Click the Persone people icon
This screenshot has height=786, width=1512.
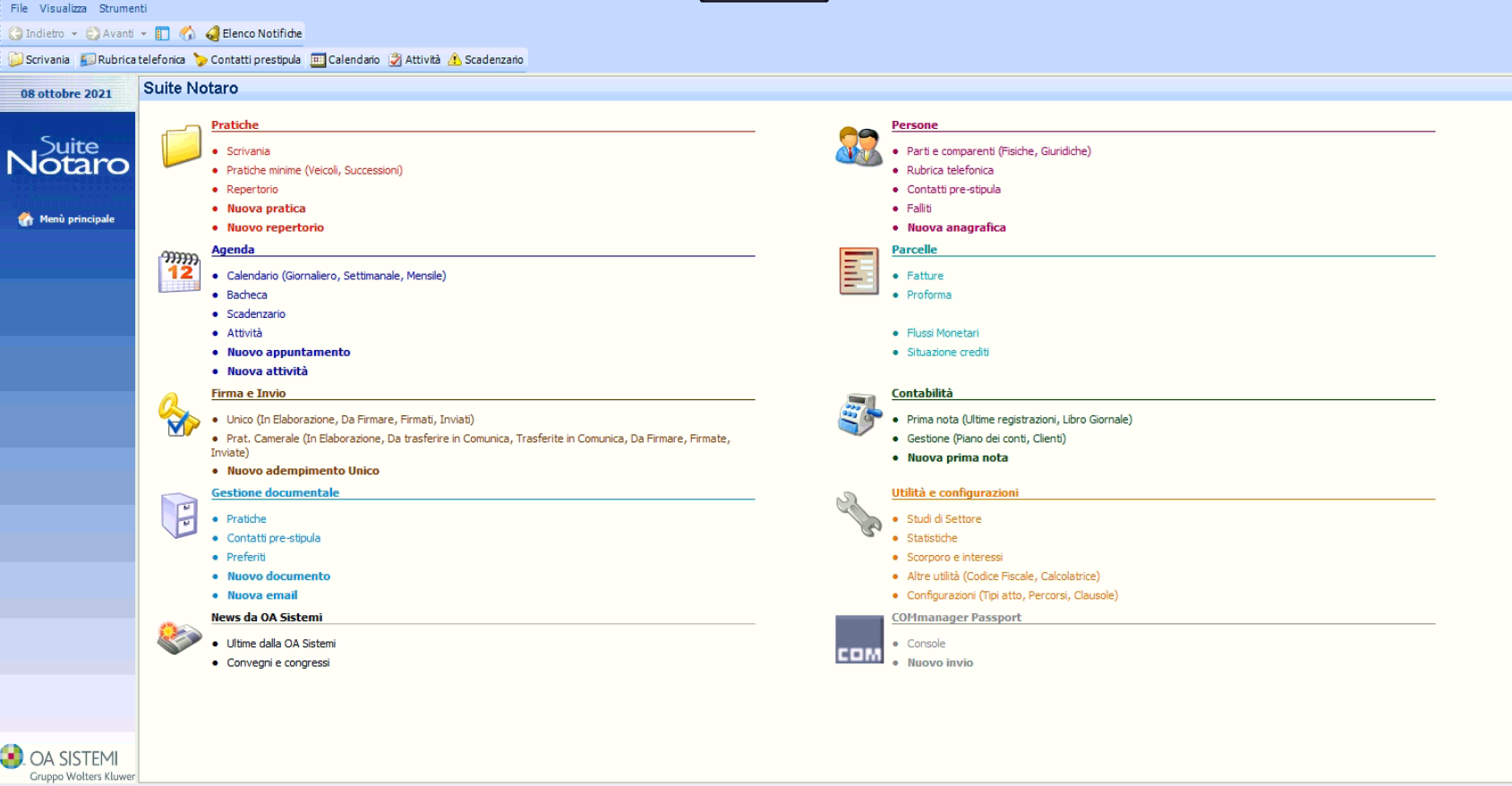point(859,146)
